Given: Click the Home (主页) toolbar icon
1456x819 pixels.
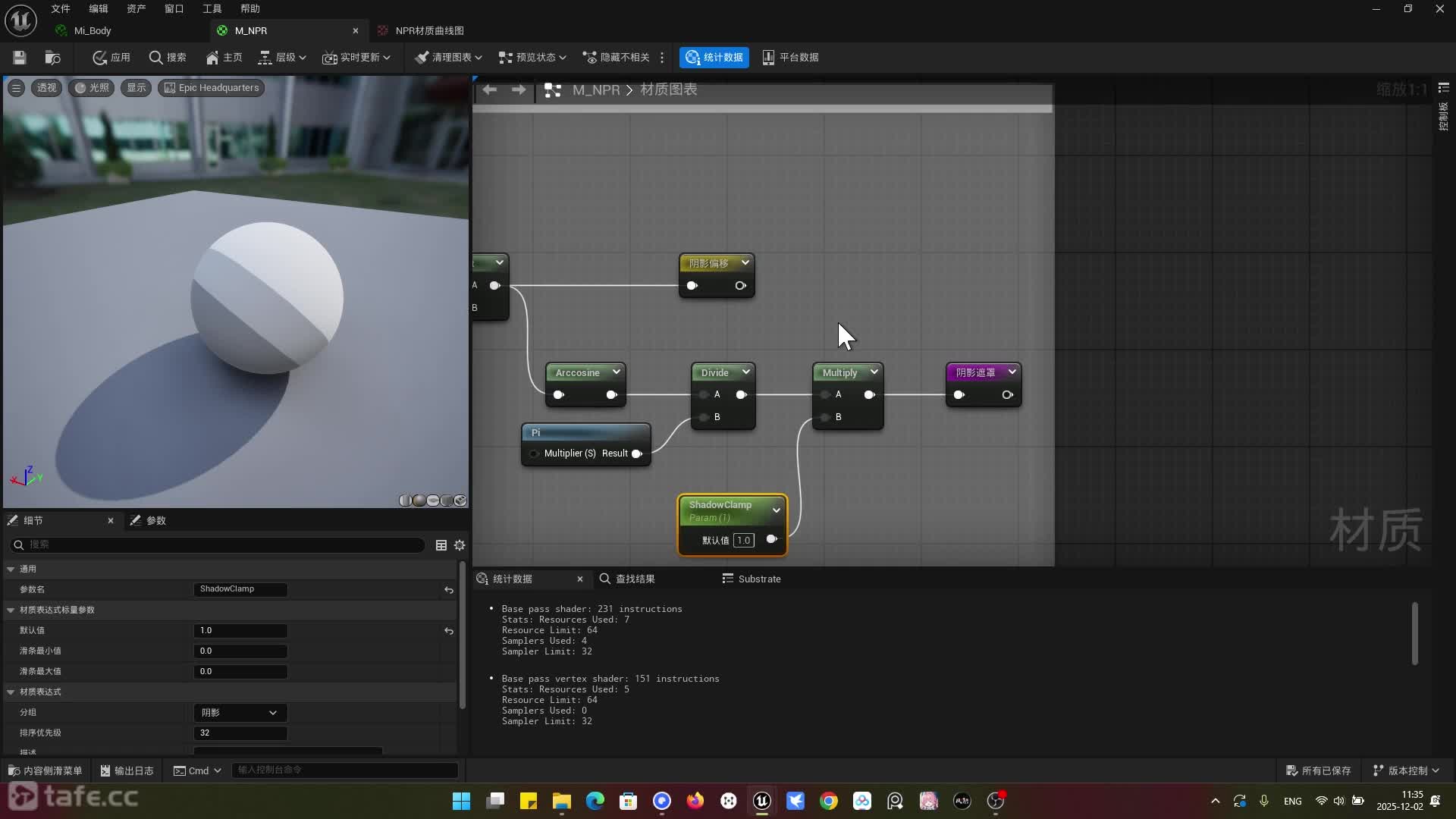Looking at the screenshot, I should (224, 58).
